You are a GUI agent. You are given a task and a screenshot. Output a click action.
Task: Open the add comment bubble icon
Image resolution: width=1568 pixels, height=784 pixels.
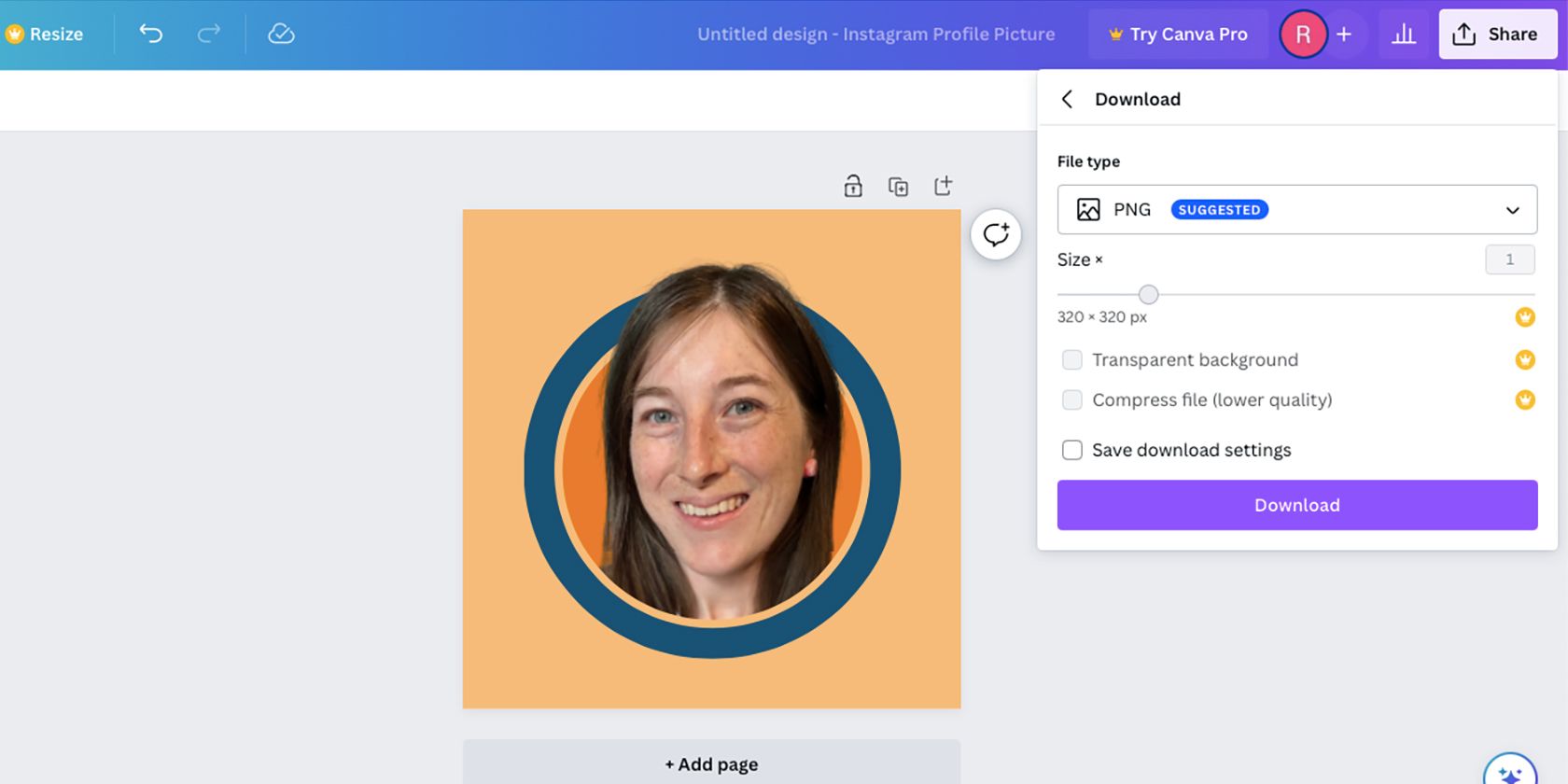coord(996,234)
